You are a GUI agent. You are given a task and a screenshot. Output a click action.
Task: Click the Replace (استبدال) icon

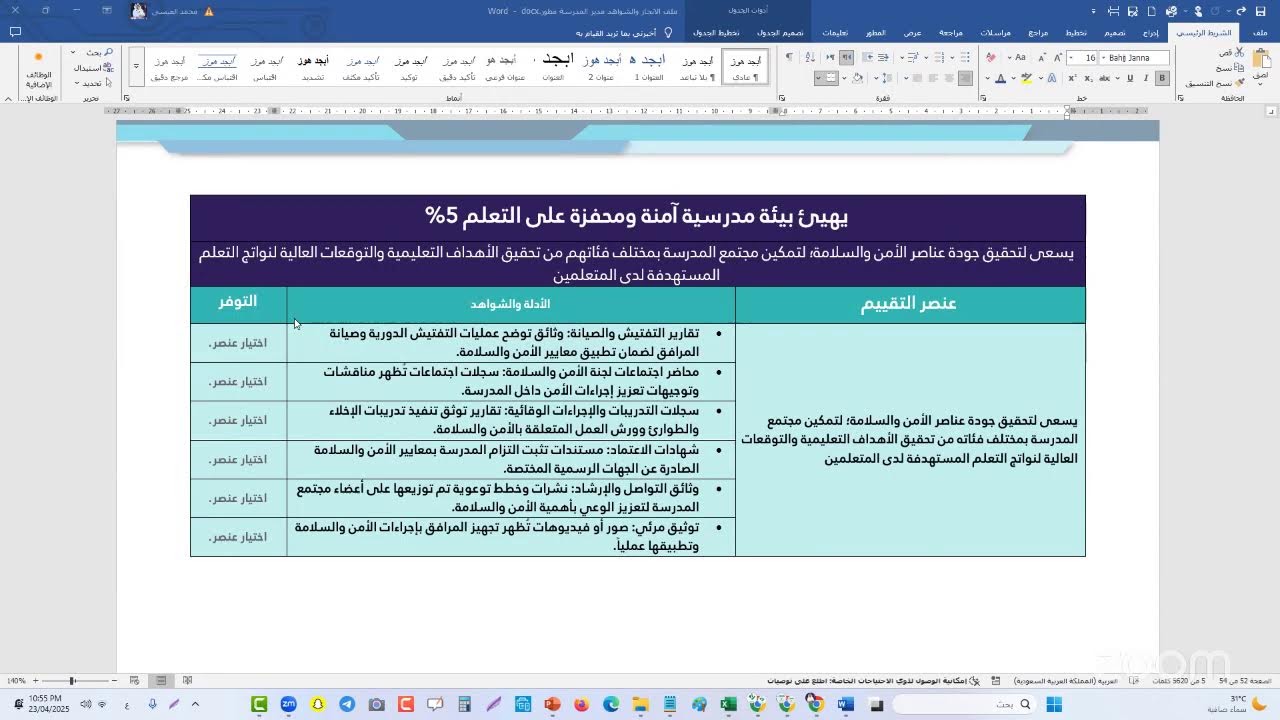pyautogui.click(x=93, y=68)
